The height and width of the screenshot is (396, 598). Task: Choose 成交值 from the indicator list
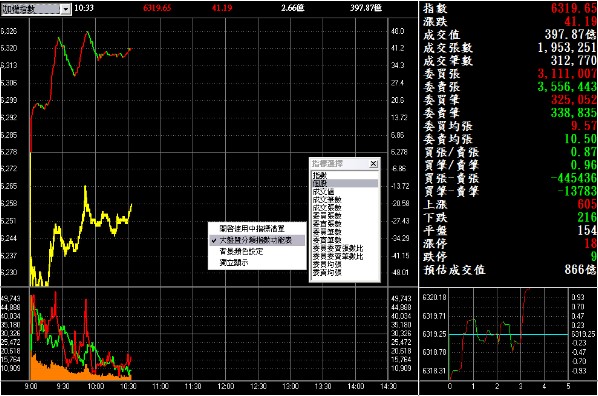[323, 192]
